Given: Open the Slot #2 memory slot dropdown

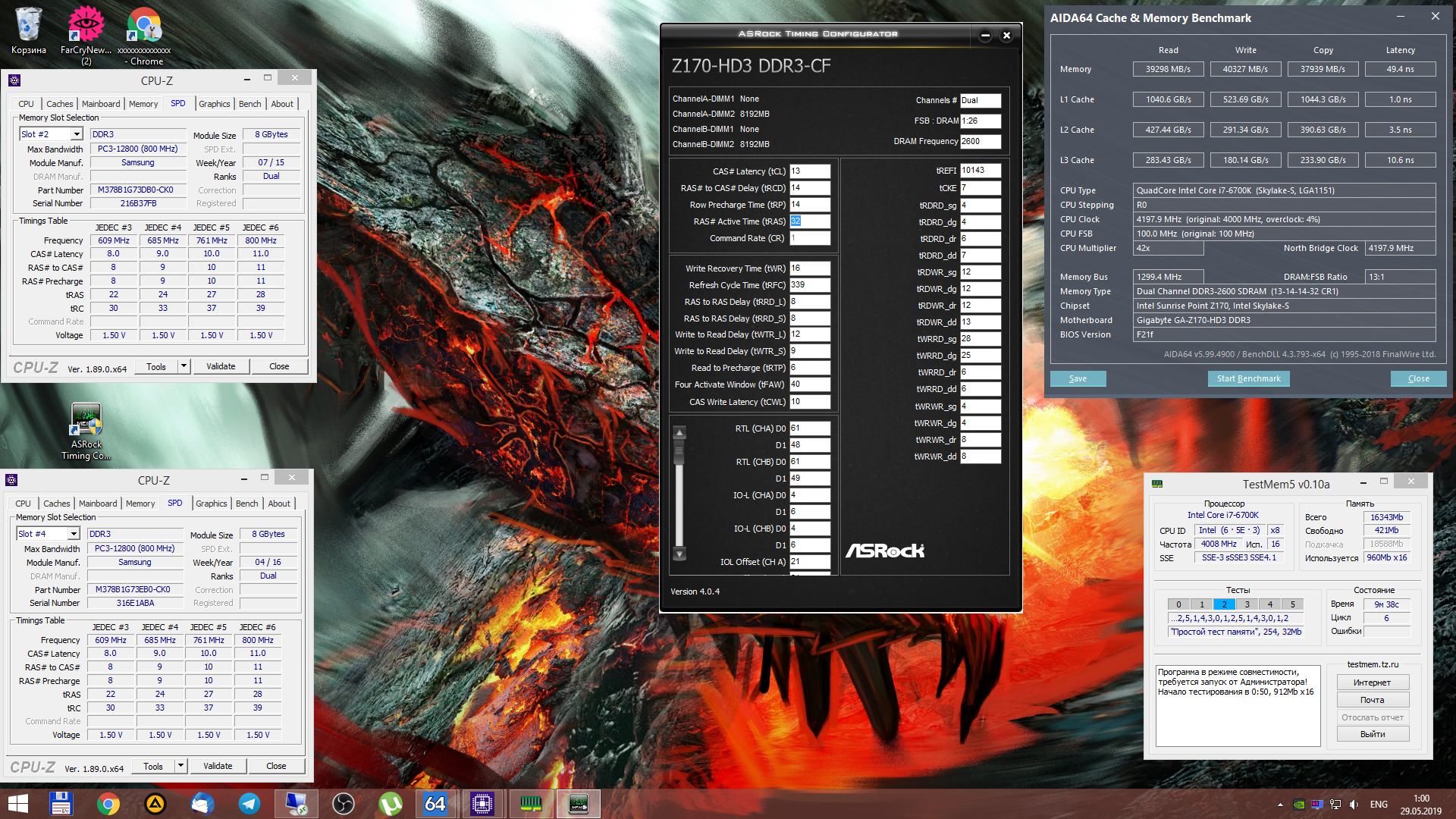Looking at the screenshot, I should coord(77,134).
